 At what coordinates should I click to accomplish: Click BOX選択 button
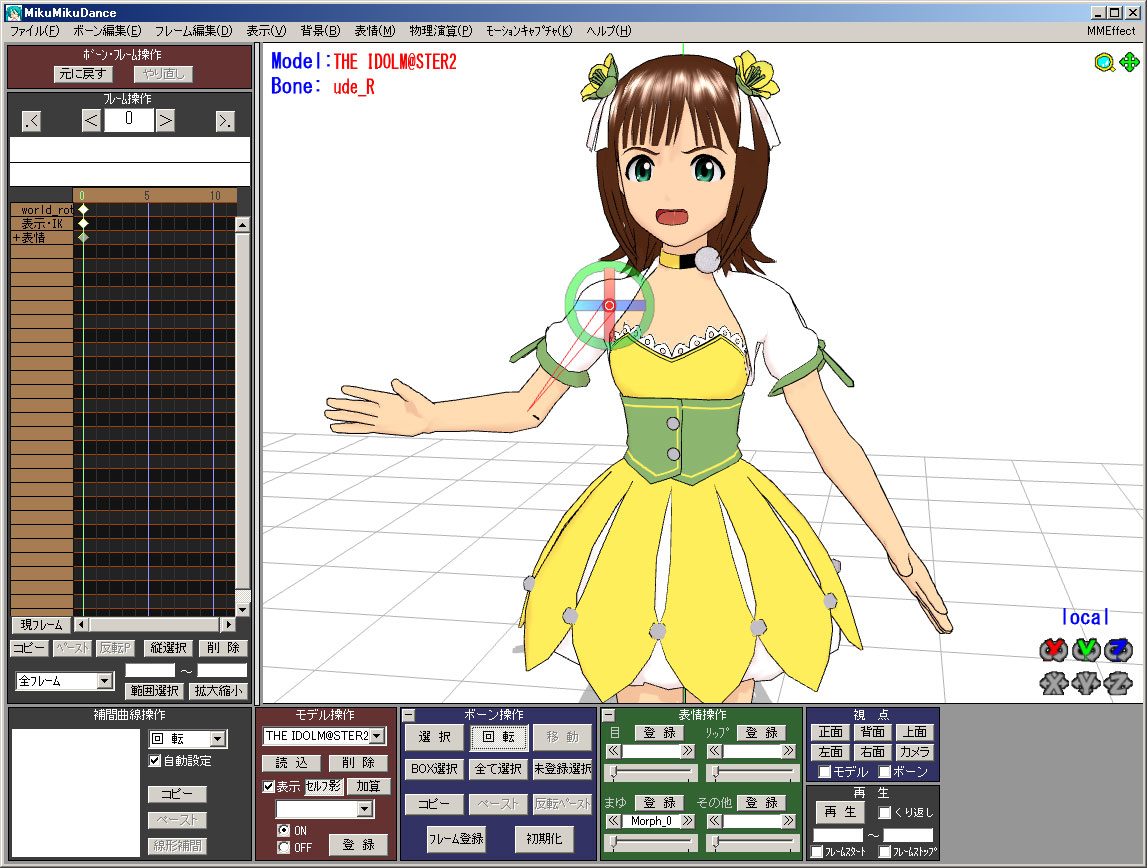(x=434, y=769)
